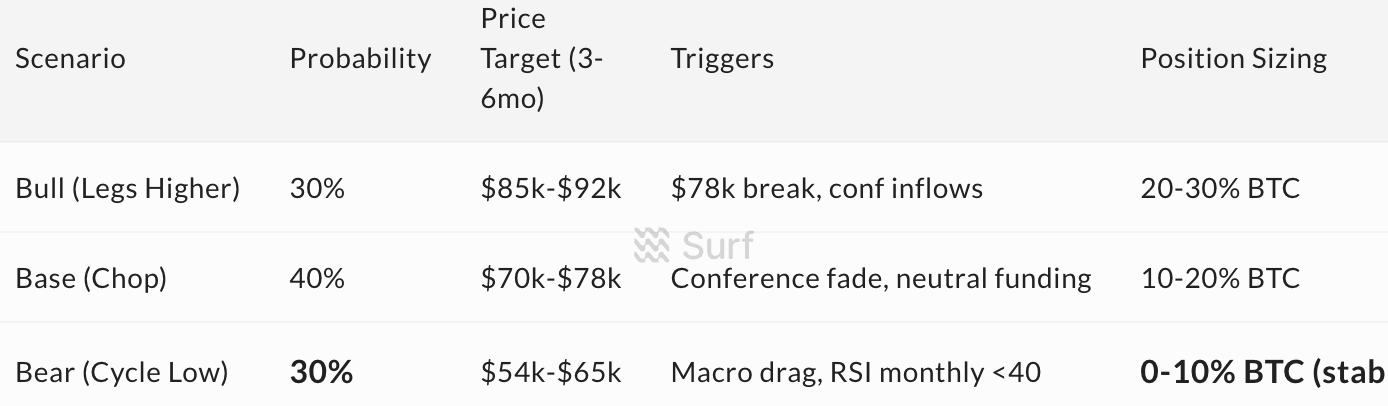Click the 20-30% BTC position sizing

pos(1220,188)
